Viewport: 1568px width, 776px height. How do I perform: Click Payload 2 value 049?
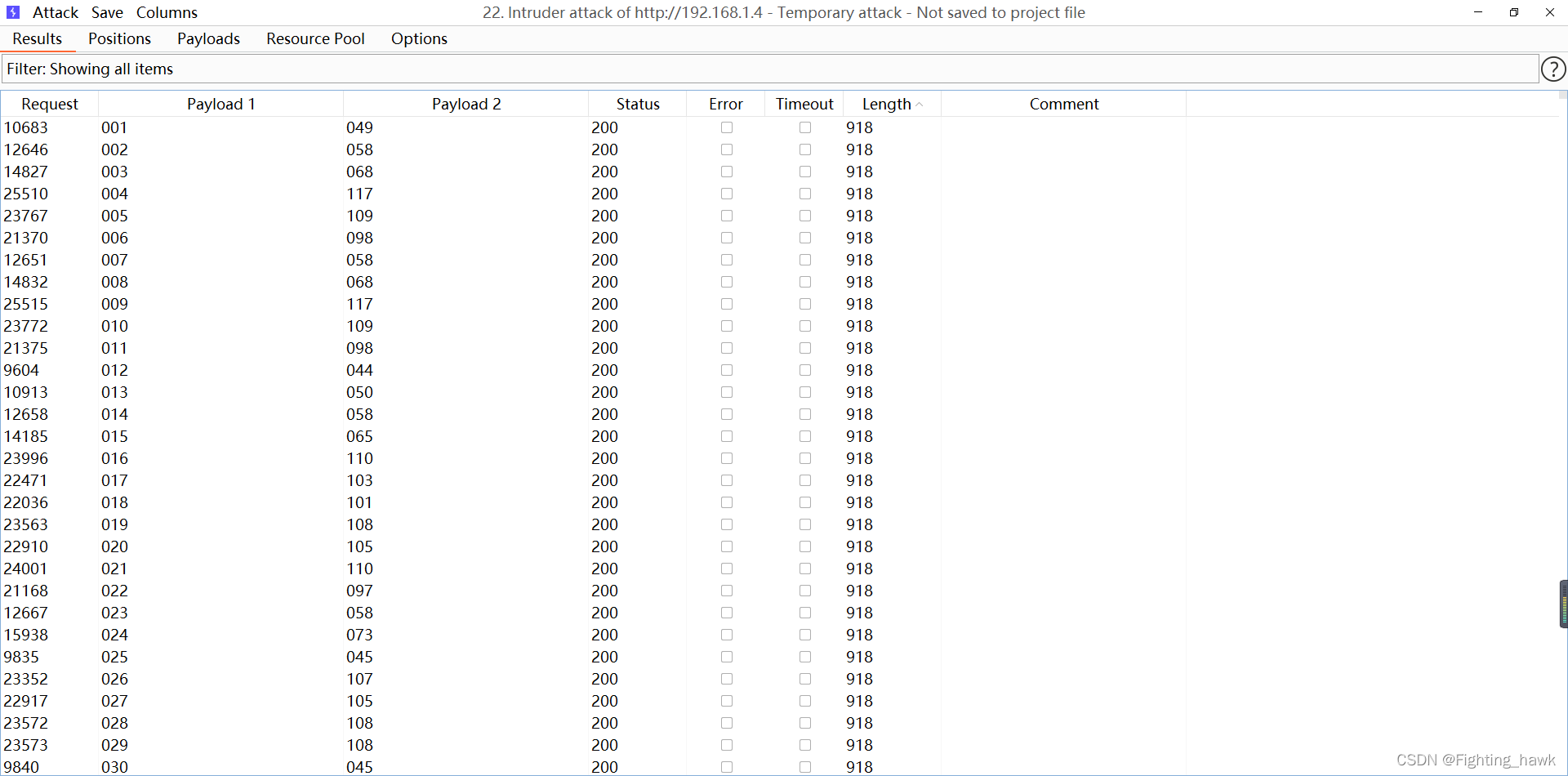point(359,127)
